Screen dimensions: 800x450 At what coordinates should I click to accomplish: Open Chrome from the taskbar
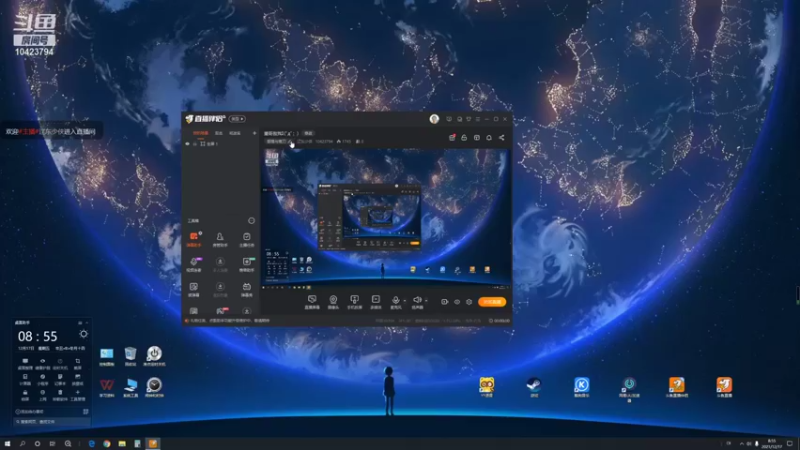coord(107,444)
